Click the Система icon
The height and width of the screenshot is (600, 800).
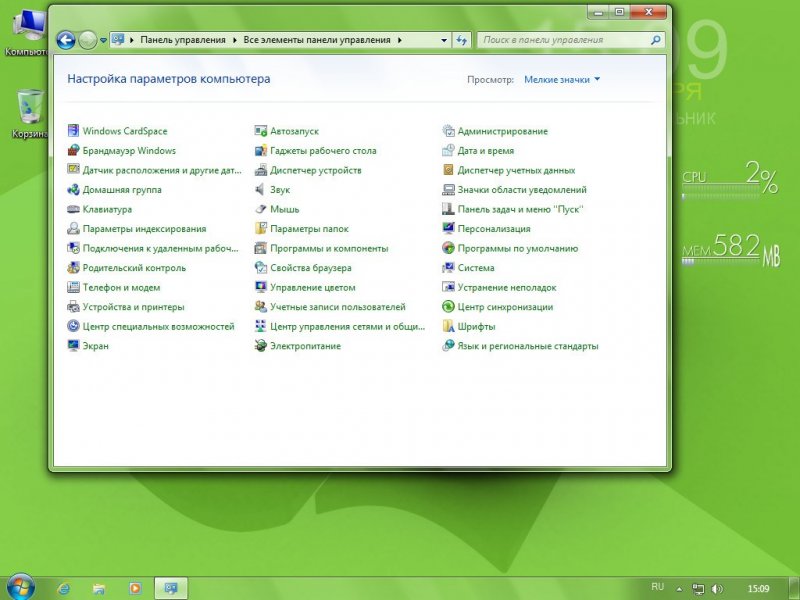tap(448, 268)
